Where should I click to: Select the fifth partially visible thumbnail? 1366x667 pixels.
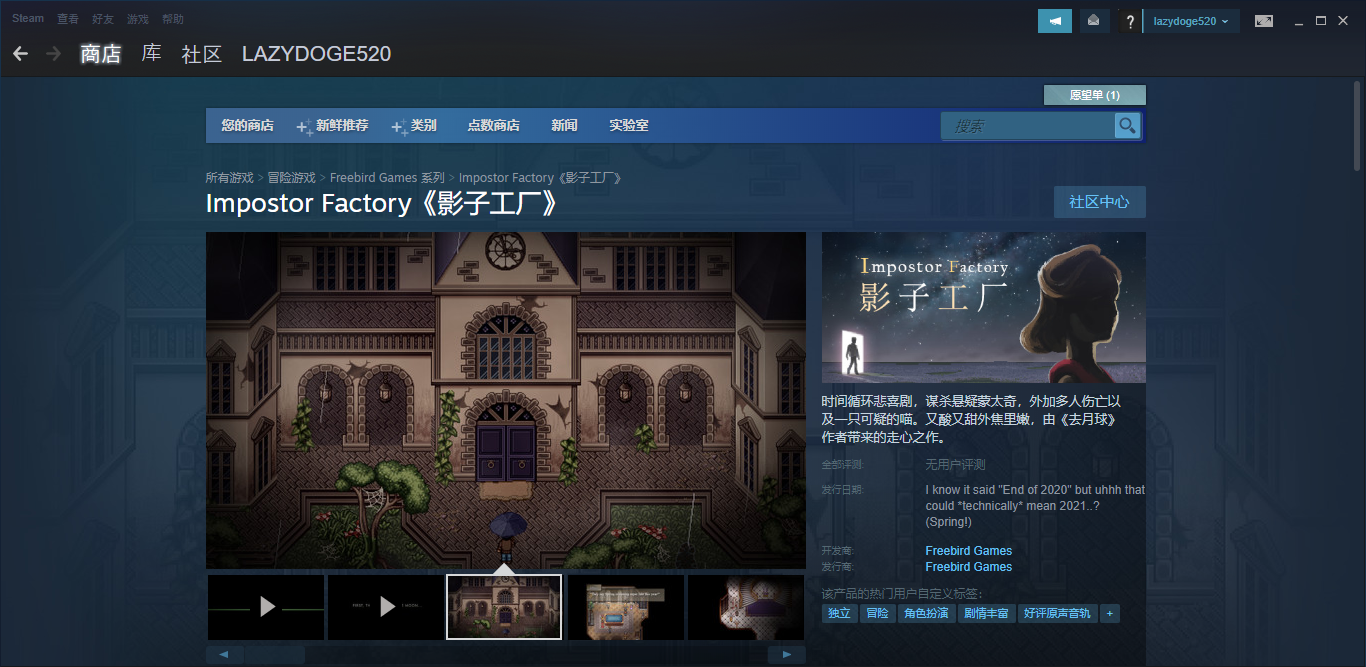click(746, 607)
